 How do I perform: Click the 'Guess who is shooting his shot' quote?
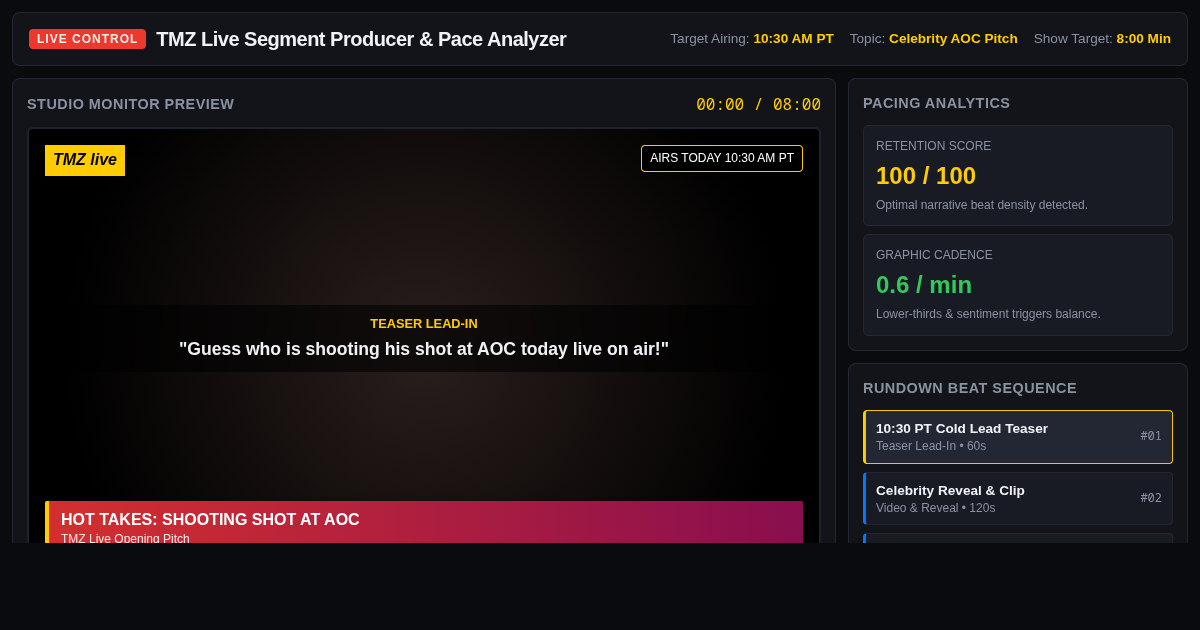point(424,349)
